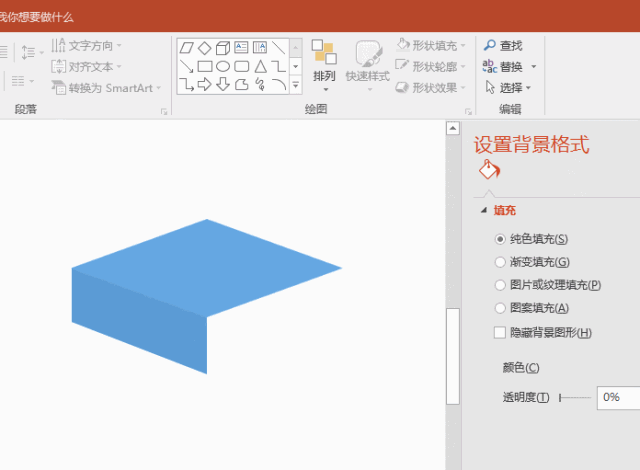The height and width of the screenshot is (470, 640).
Task: Open the Arrange (排列) menu
Action: pos(324,65)
